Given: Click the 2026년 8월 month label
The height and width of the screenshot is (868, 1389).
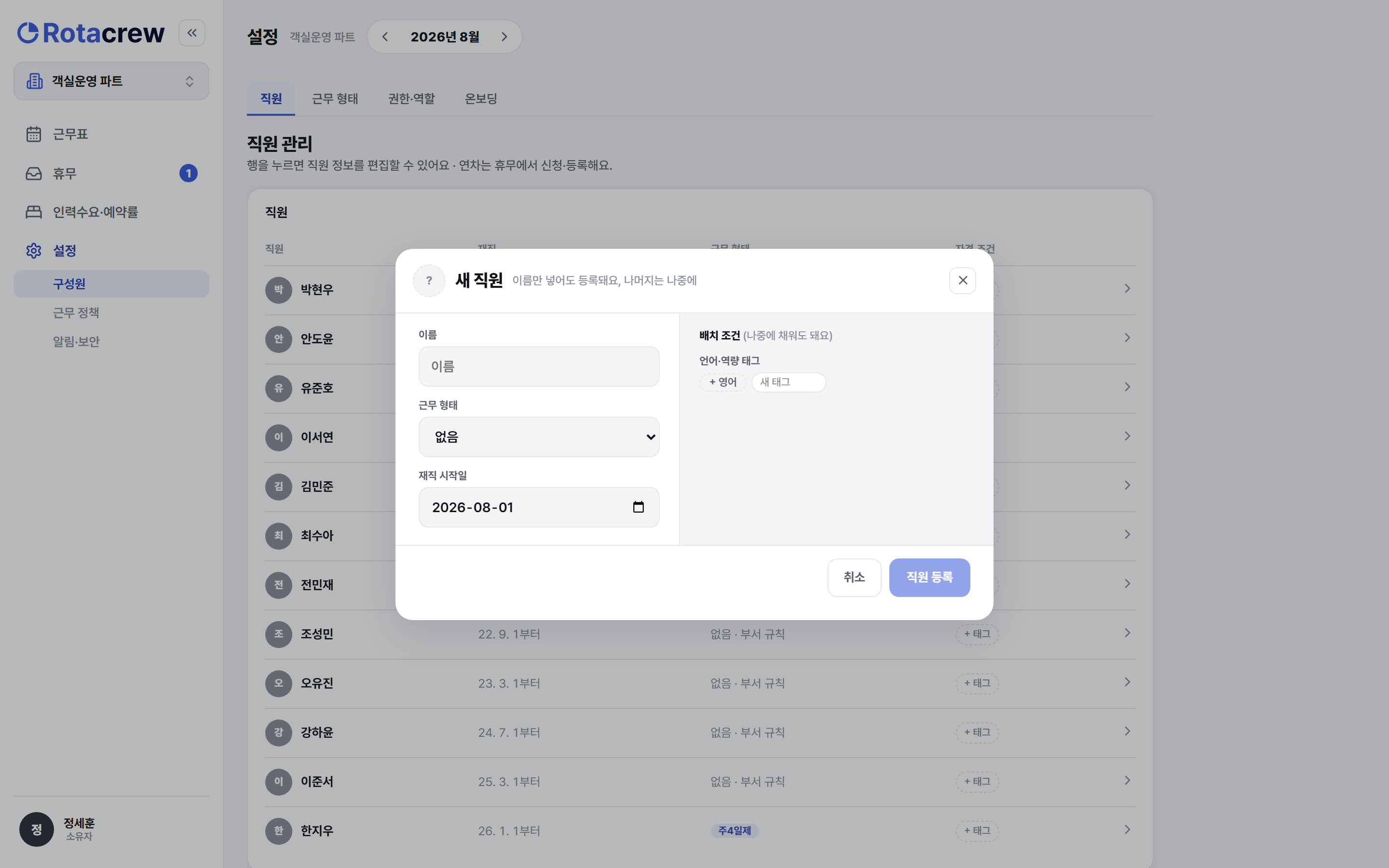Looking at the screenshot, I should tap(445, 37).
